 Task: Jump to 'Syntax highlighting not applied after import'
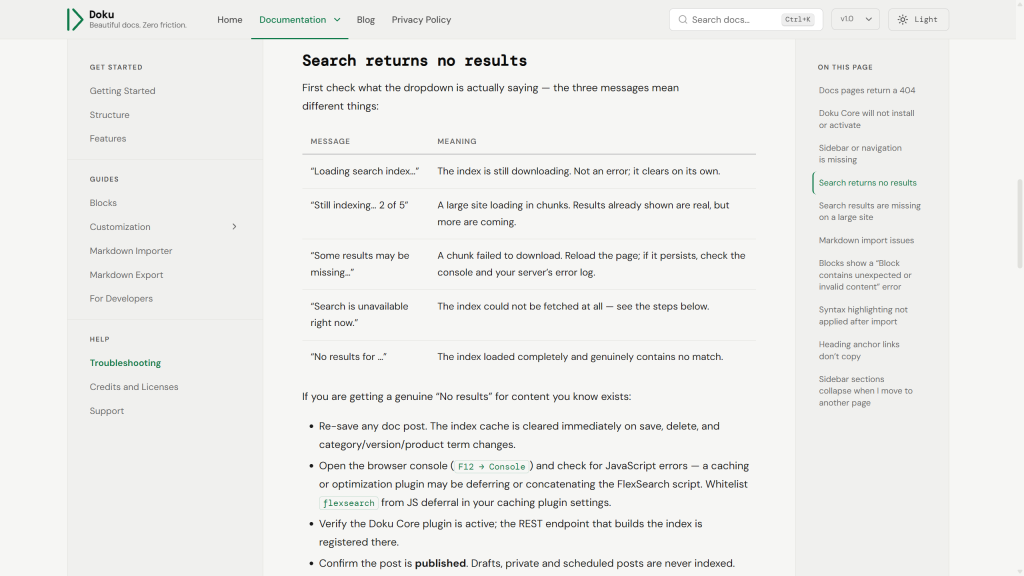tap(863, 315)
